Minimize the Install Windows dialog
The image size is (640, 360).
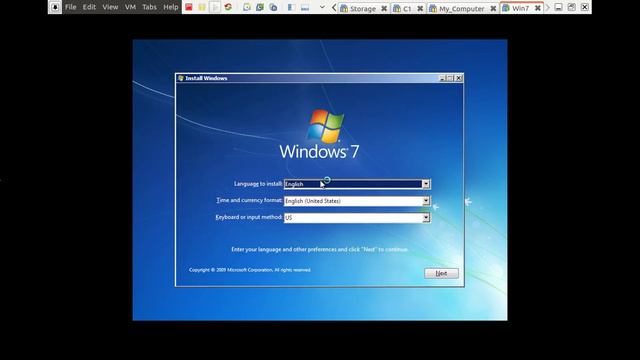442,78
